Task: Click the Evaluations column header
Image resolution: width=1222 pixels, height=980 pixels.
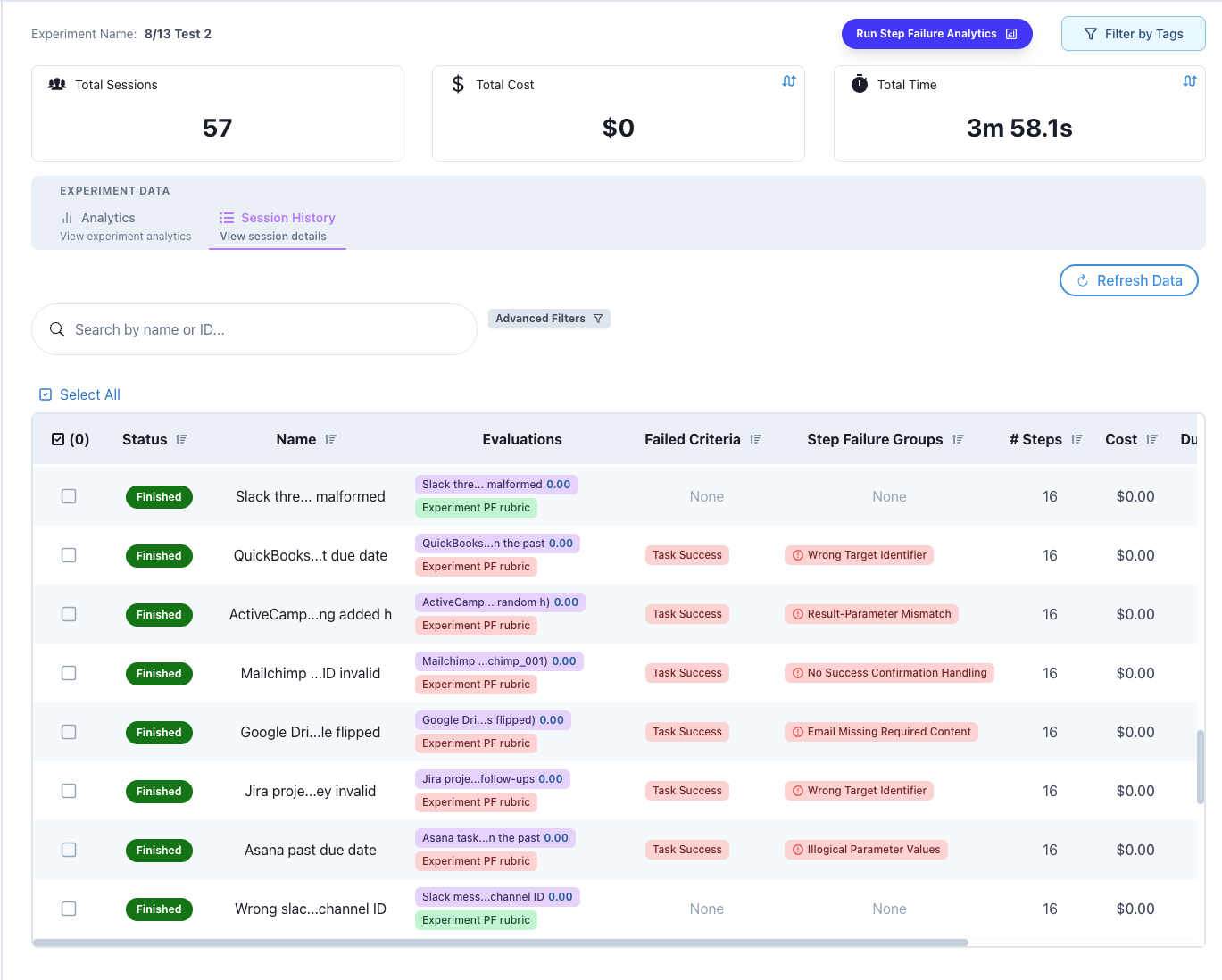Action: coord(522,439)
